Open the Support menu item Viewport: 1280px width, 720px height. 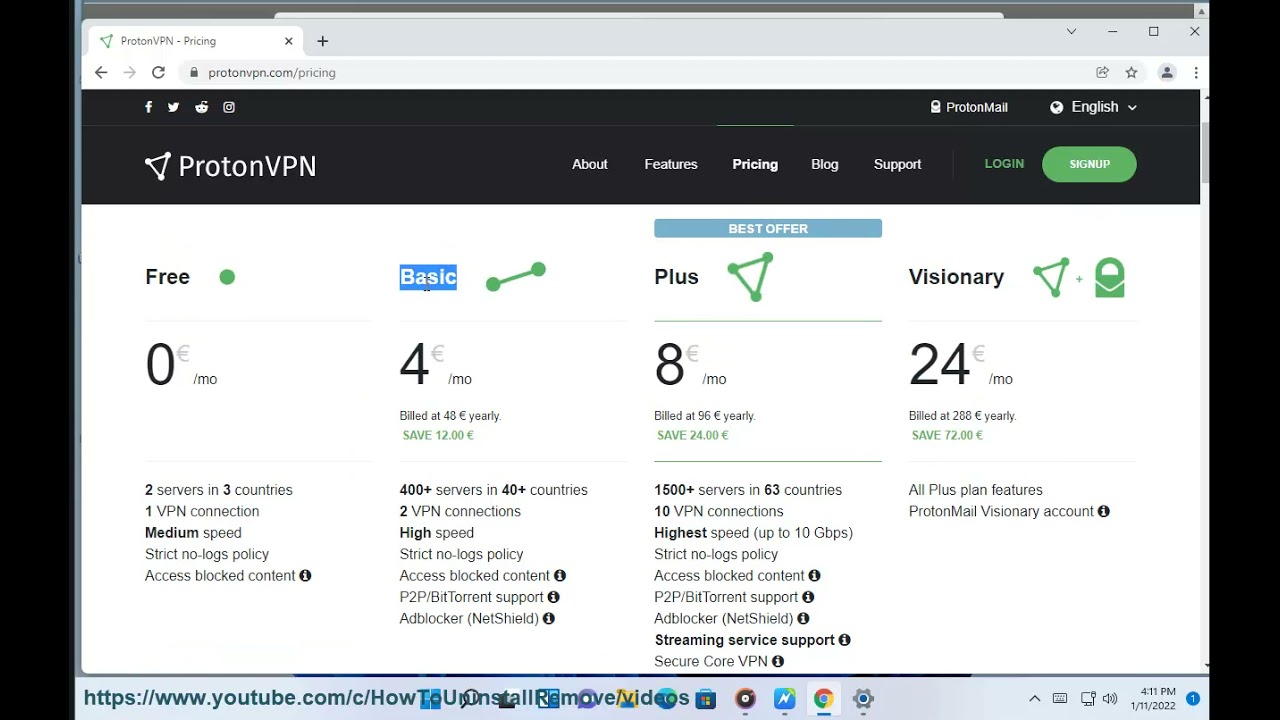(897, 164)
